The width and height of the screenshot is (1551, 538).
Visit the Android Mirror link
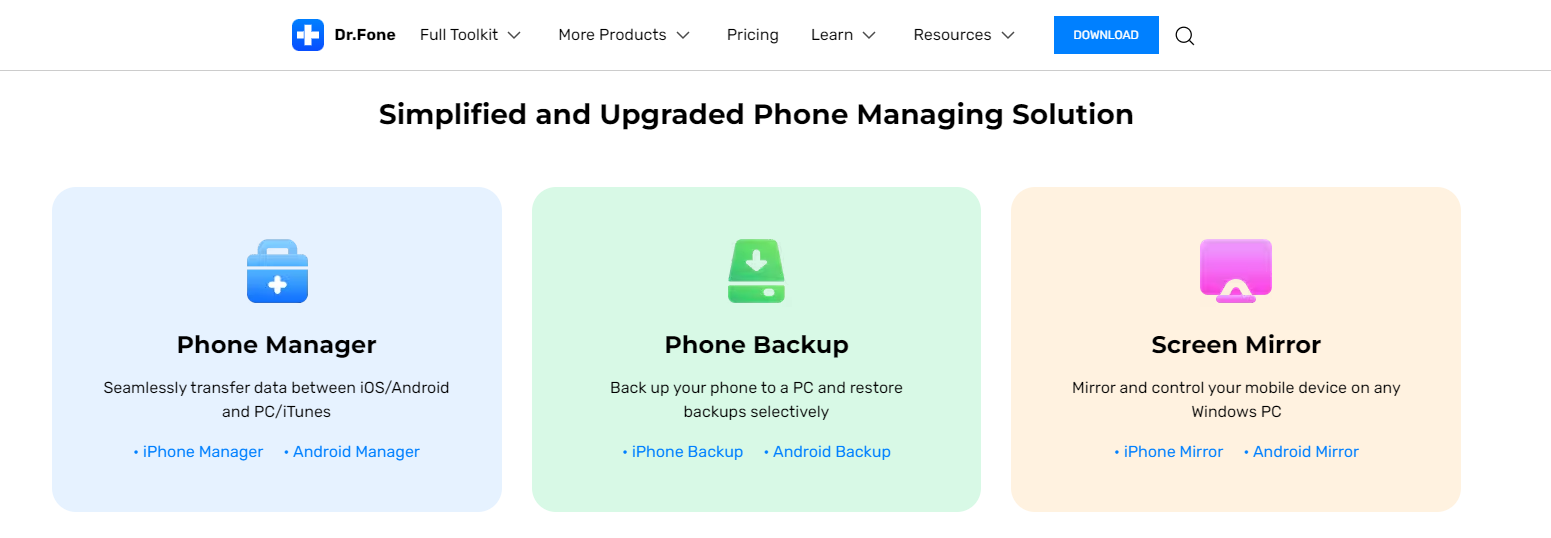tap(1301, 452)
